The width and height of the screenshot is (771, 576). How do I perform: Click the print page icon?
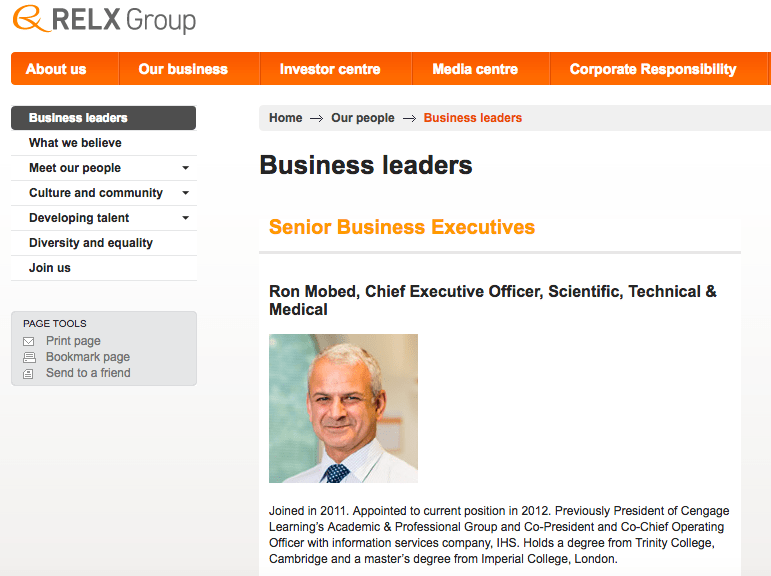click(x=28, y=341)
